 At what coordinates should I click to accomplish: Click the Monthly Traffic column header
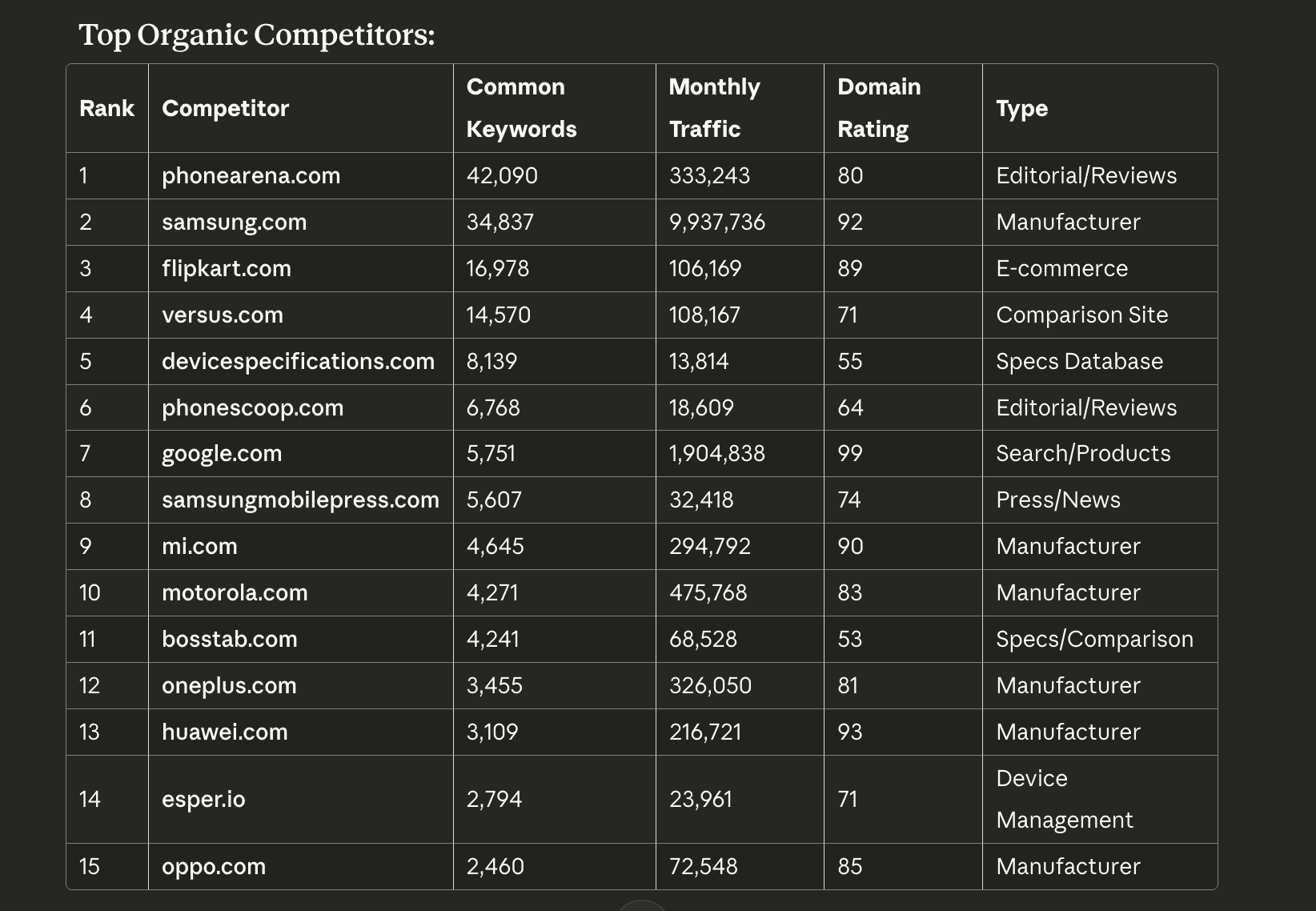pyautogui.click(x=714, y=108)
